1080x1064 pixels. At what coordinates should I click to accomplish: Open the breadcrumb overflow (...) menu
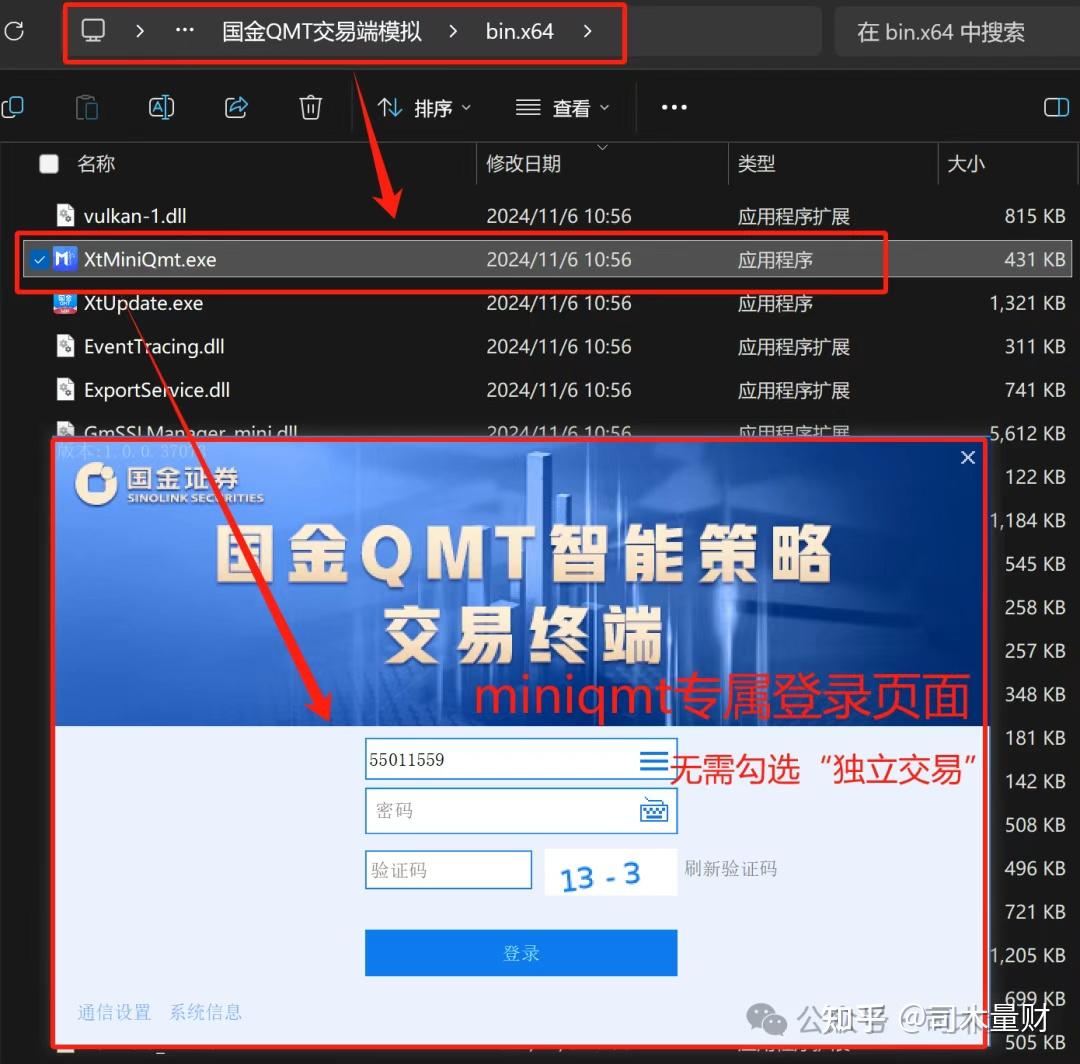coord(184,31)
